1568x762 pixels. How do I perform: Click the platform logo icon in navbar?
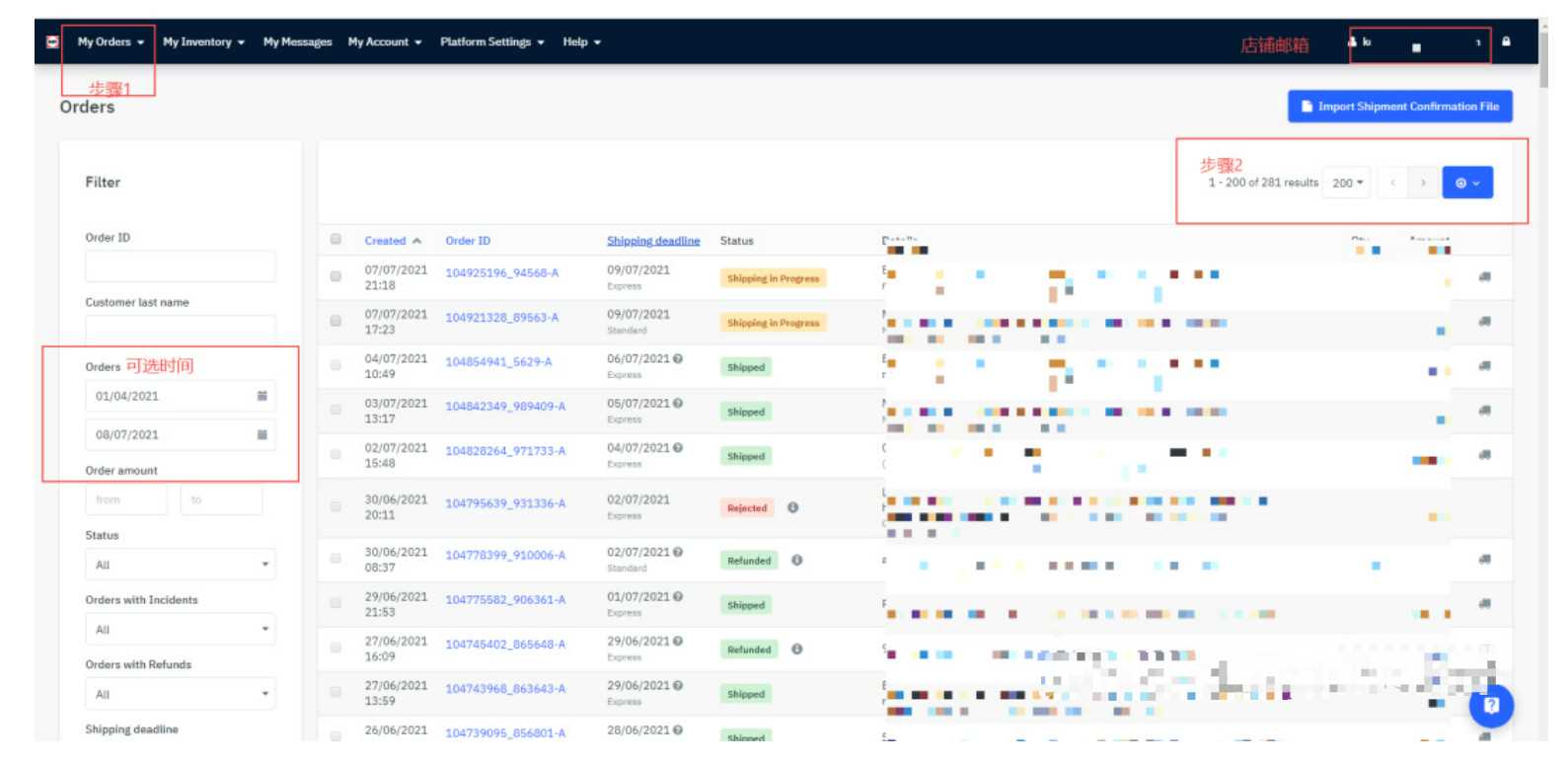[52, 41]
